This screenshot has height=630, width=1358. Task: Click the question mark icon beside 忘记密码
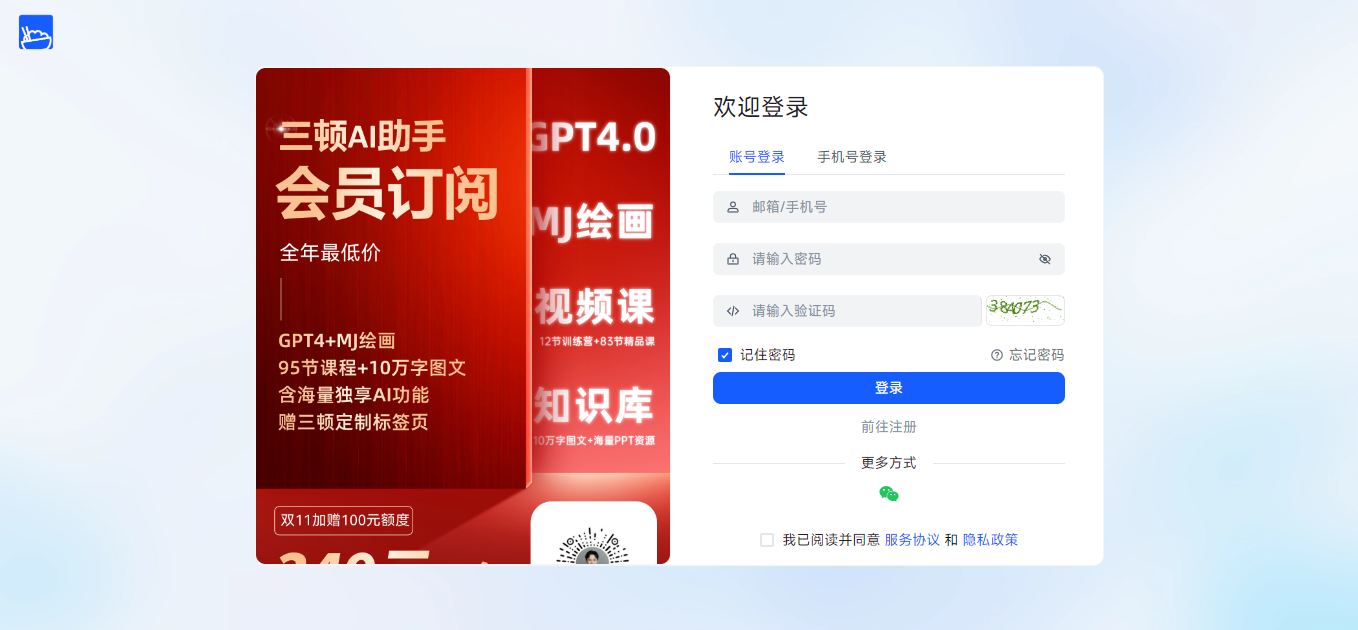pyautogui.click(x=997, y=355)
